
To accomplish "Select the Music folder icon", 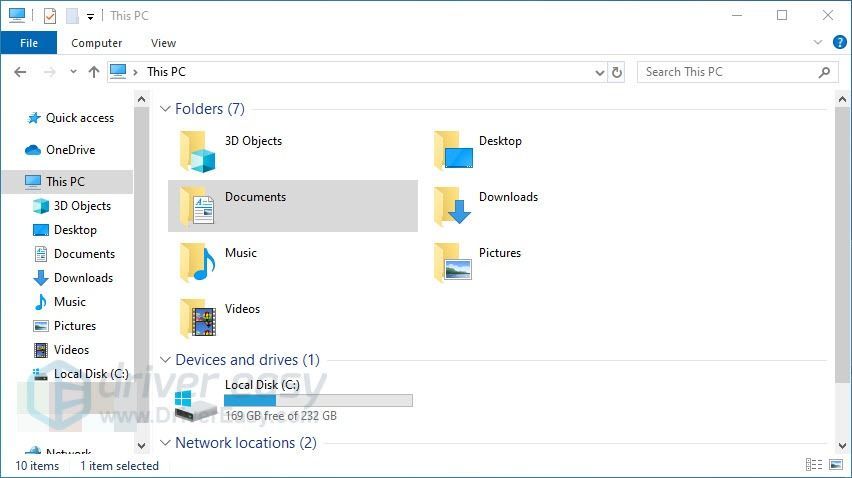I will 198,263.
